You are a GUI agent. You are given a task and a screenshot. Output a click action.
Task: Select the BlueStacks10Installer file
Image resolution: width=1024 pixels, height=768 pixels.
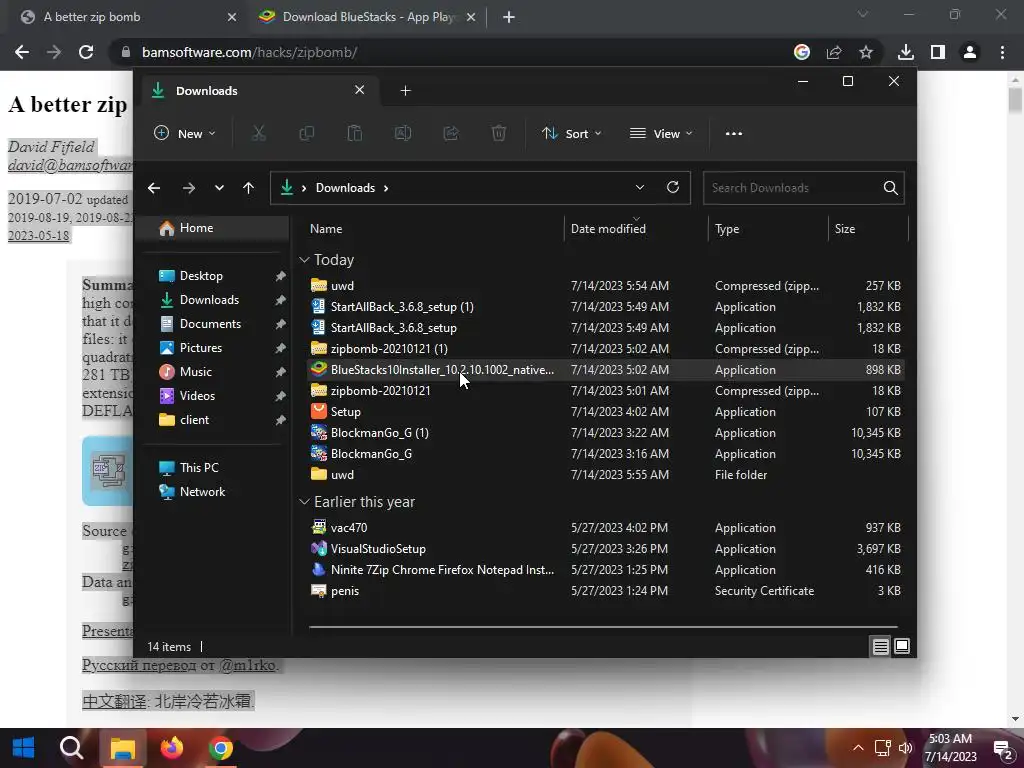(x=605, y=370)
